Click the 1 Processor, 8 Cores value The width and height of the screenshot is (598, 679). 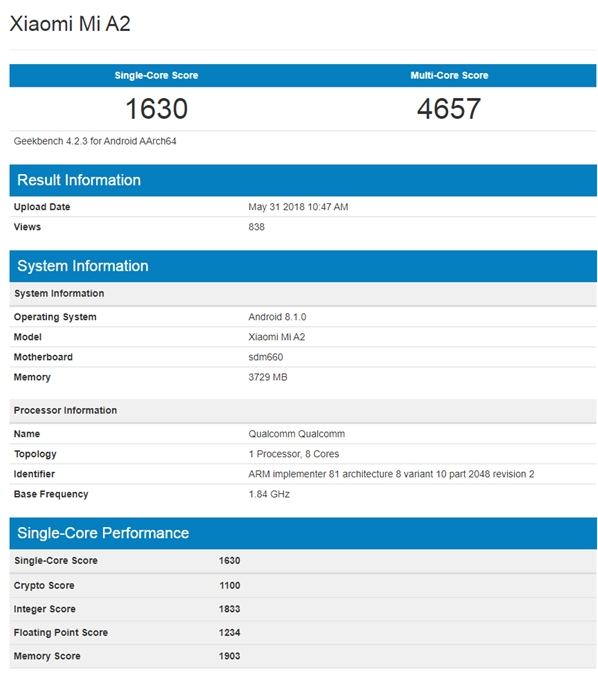[294, 454]
